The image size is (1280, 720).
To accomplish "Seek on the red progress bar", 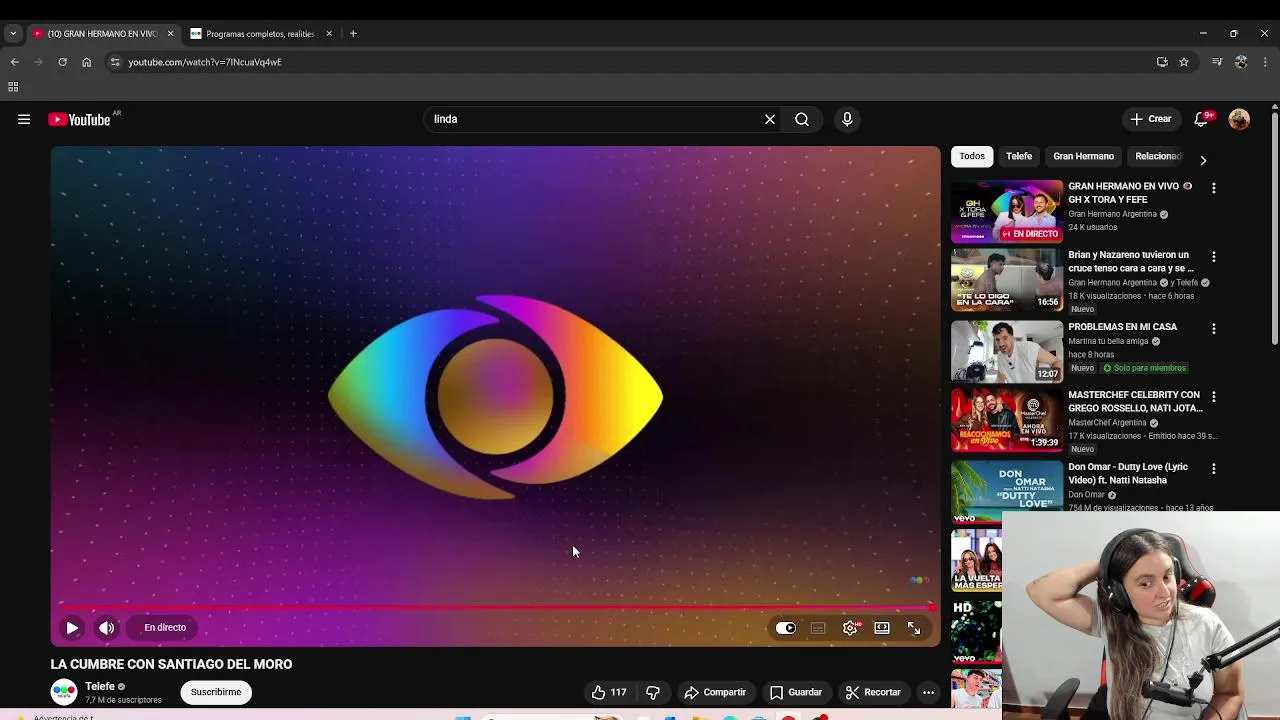I will (x=495, y=606).
